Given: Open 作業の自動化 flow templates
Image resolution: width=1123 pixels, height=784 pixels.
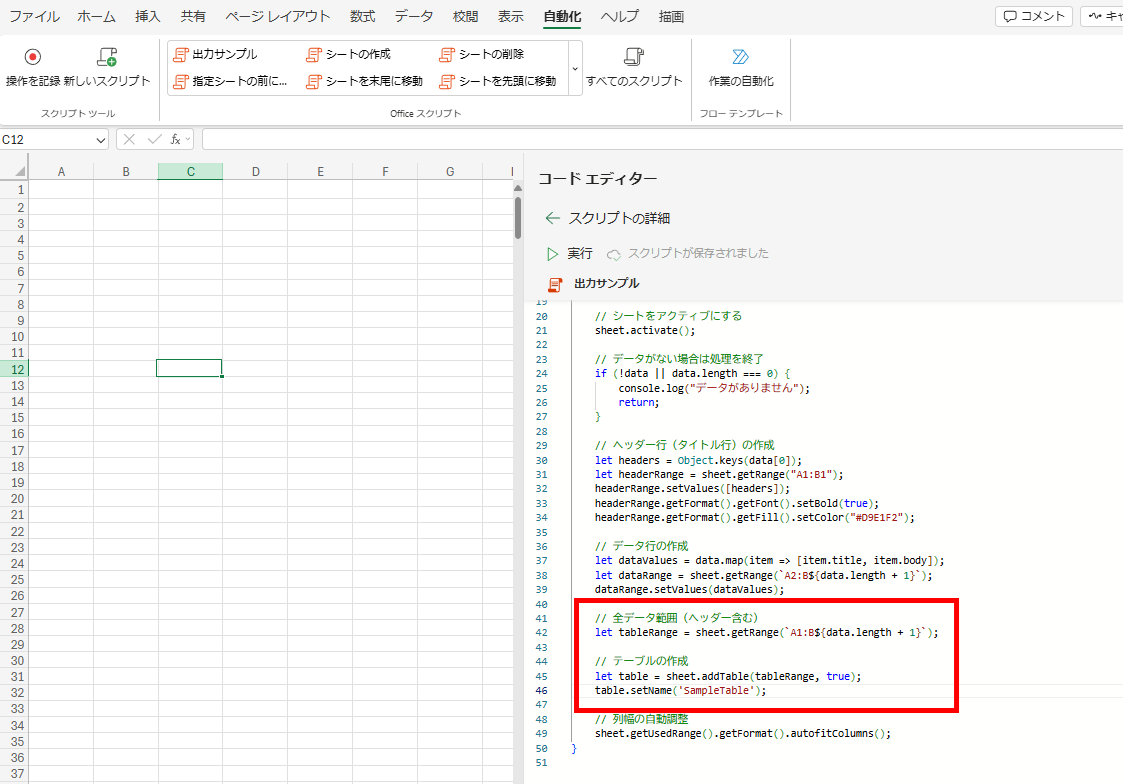Looking at the screenshot, I should click(740, 66).
